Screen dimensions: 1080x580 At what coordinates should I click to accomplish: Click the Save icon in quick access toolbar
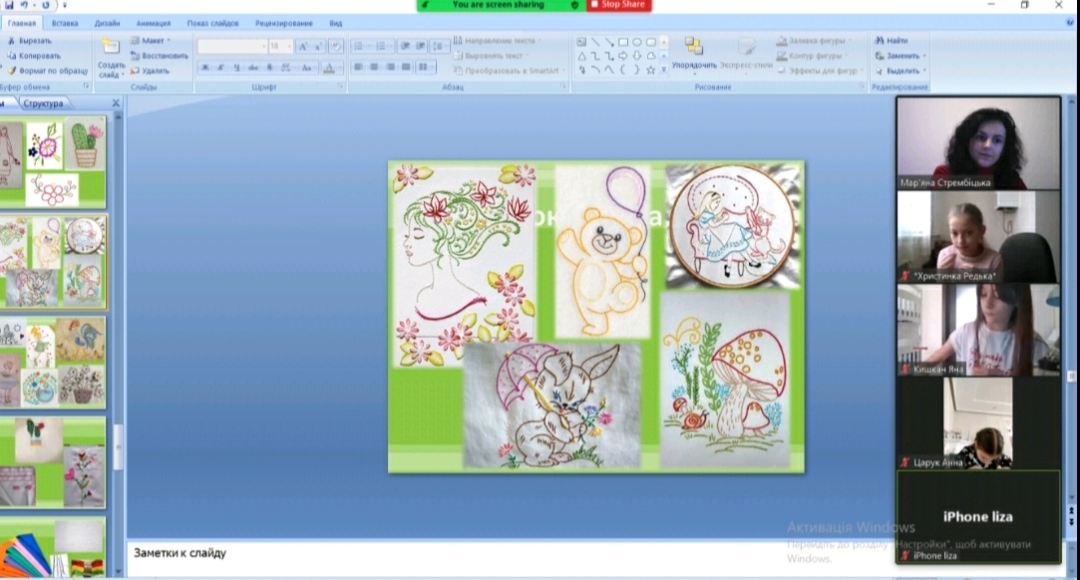(9, 5)
